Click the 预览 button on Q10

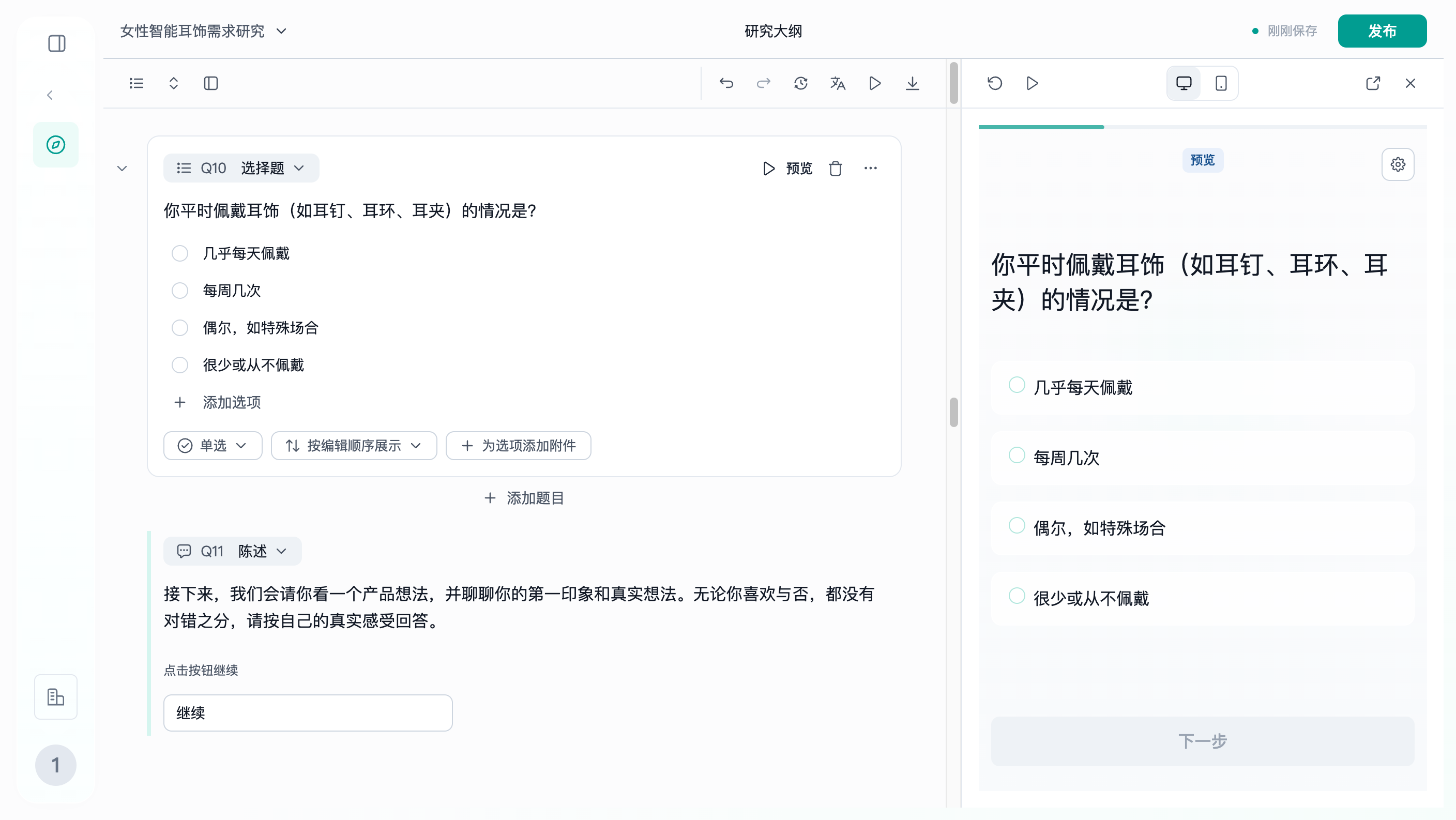[787, 169]
